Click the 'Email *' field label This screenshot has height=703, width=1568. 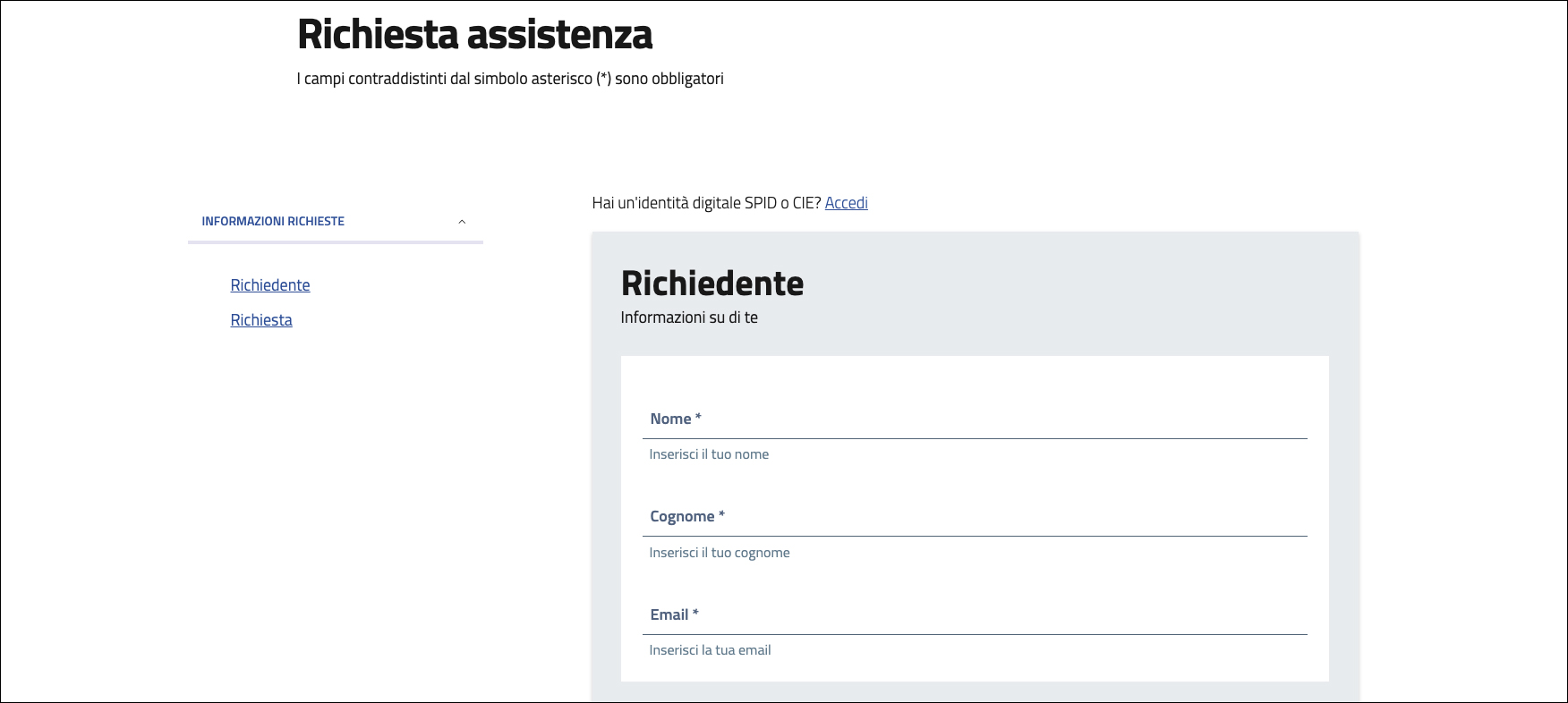674,614
